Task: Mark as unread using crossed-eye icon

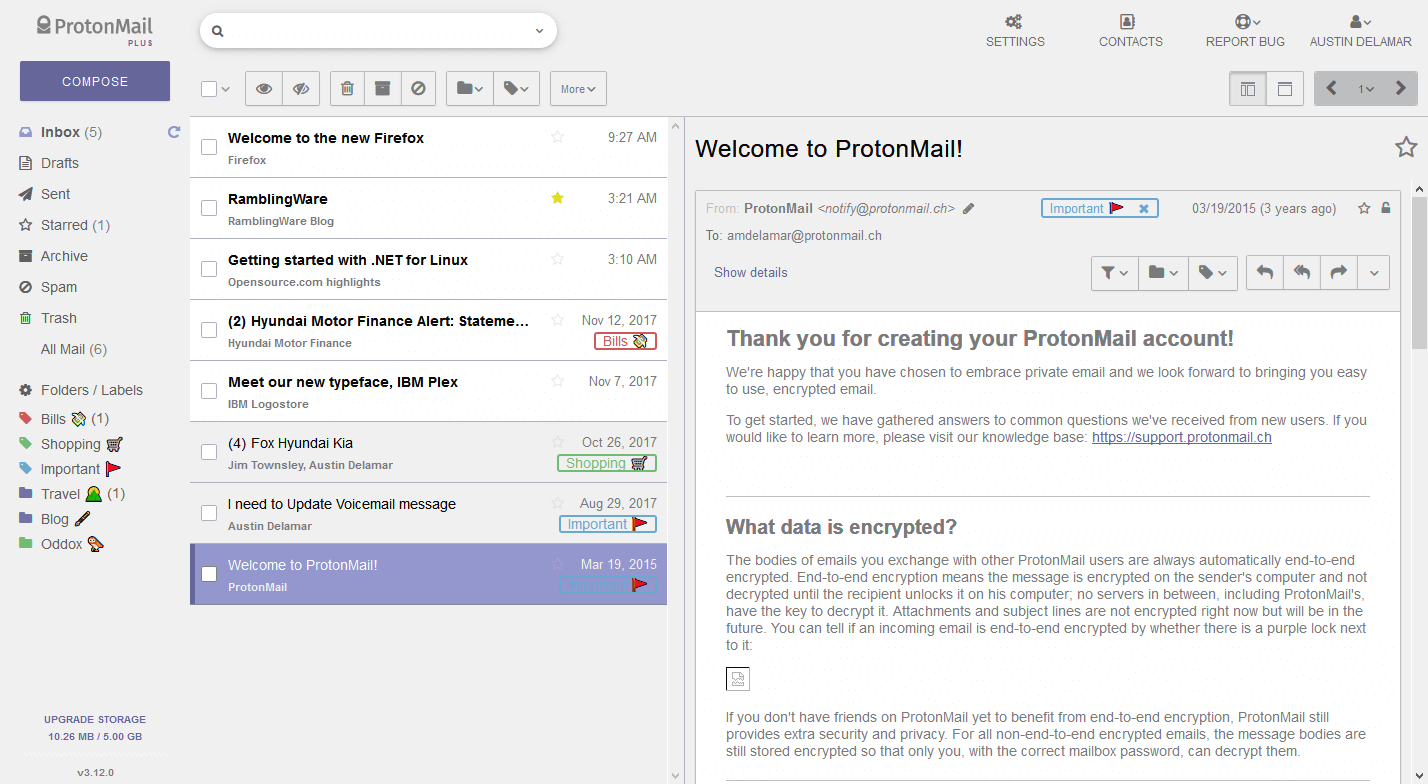Action: pos(301,88)
